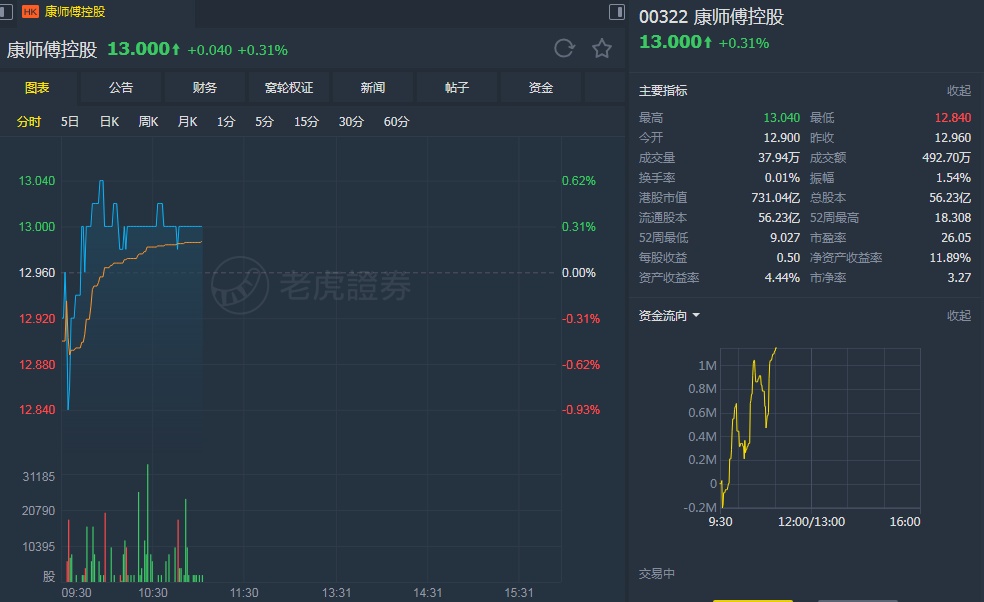Open the 公告 announcements tab
Screen dimensions: 984x602
coord(120,88)
